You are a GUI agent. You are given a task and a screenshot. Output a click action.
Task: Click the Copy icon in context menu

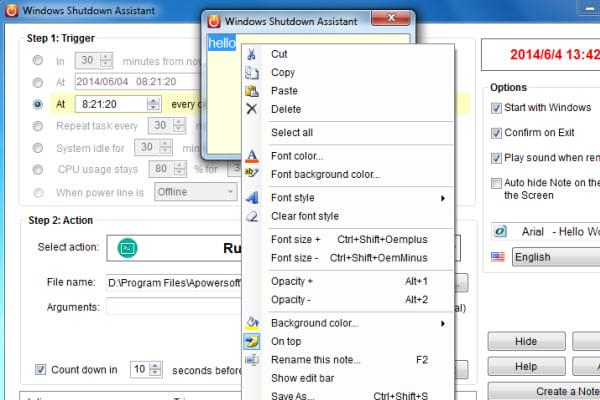click(x=251, y=73)
